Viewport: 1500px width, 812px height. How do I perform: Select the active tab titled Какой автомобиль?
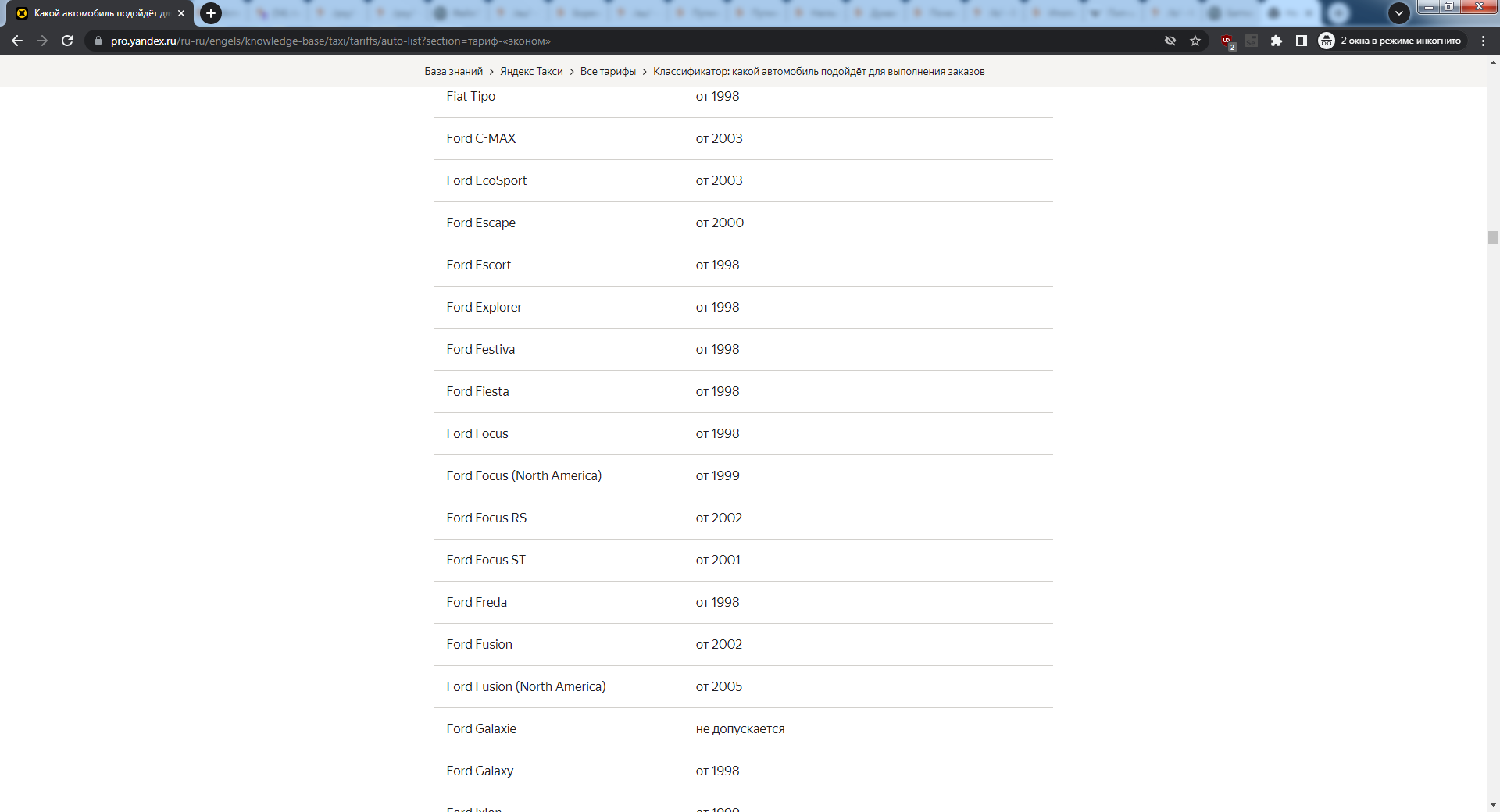pos(100,13)
